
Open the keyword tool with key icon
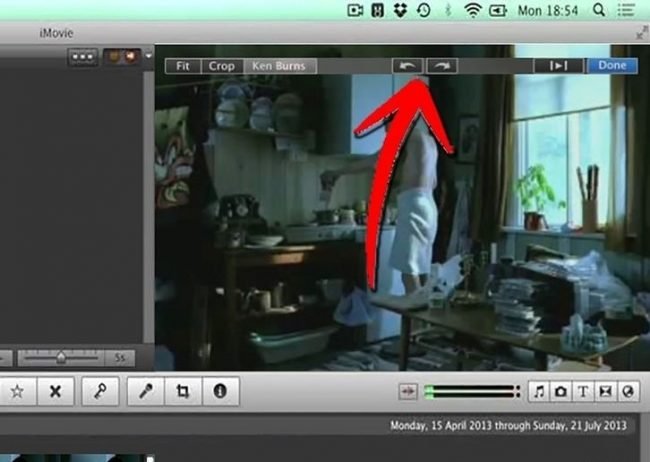click(101, 392)
